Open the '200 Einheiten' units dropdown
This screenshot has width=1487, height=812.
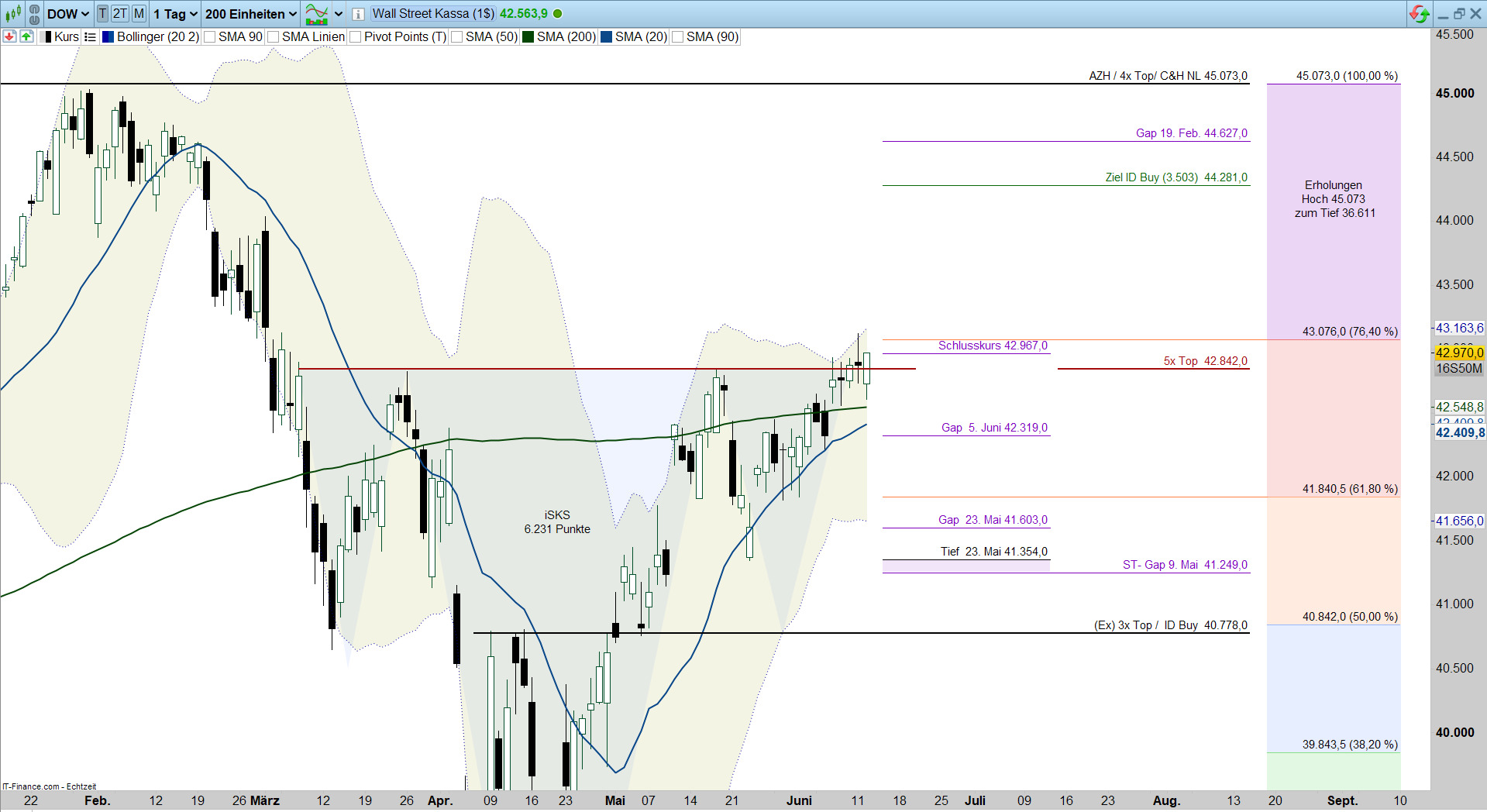pyautogui.click(x=251, y=14)
